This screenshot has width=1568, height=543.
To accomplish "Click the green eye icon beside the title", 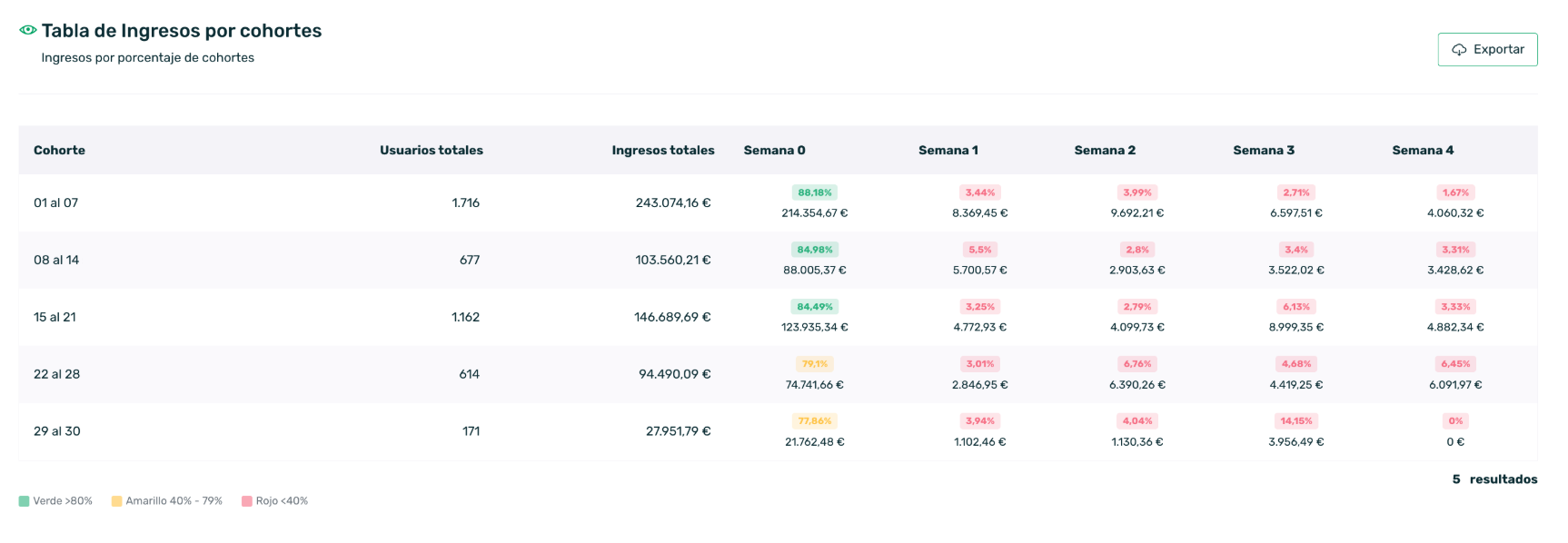I will 28,30.
